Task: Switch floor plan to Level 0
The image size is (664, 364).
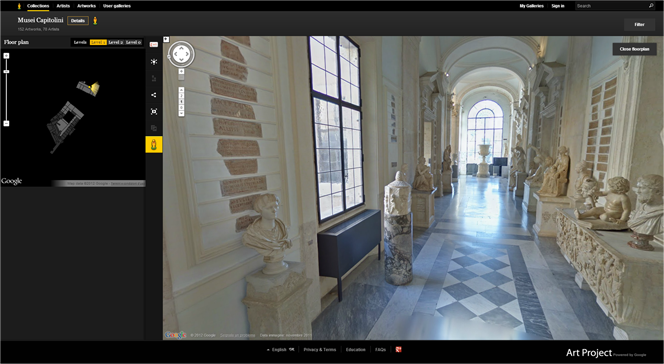Action: pos(133,42)
